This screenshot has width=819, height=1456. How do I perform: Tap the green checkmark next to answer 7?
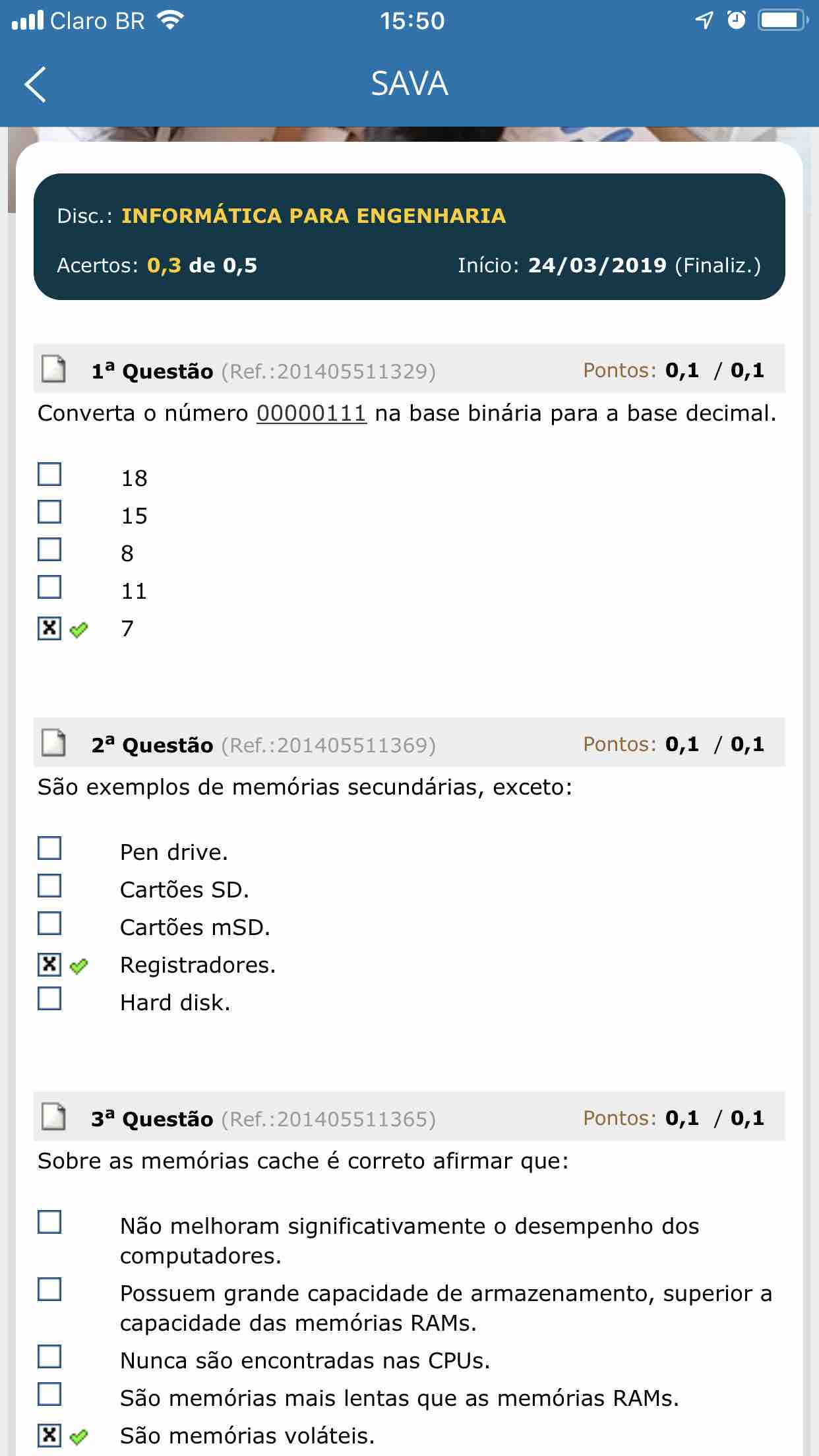(78, 630)
